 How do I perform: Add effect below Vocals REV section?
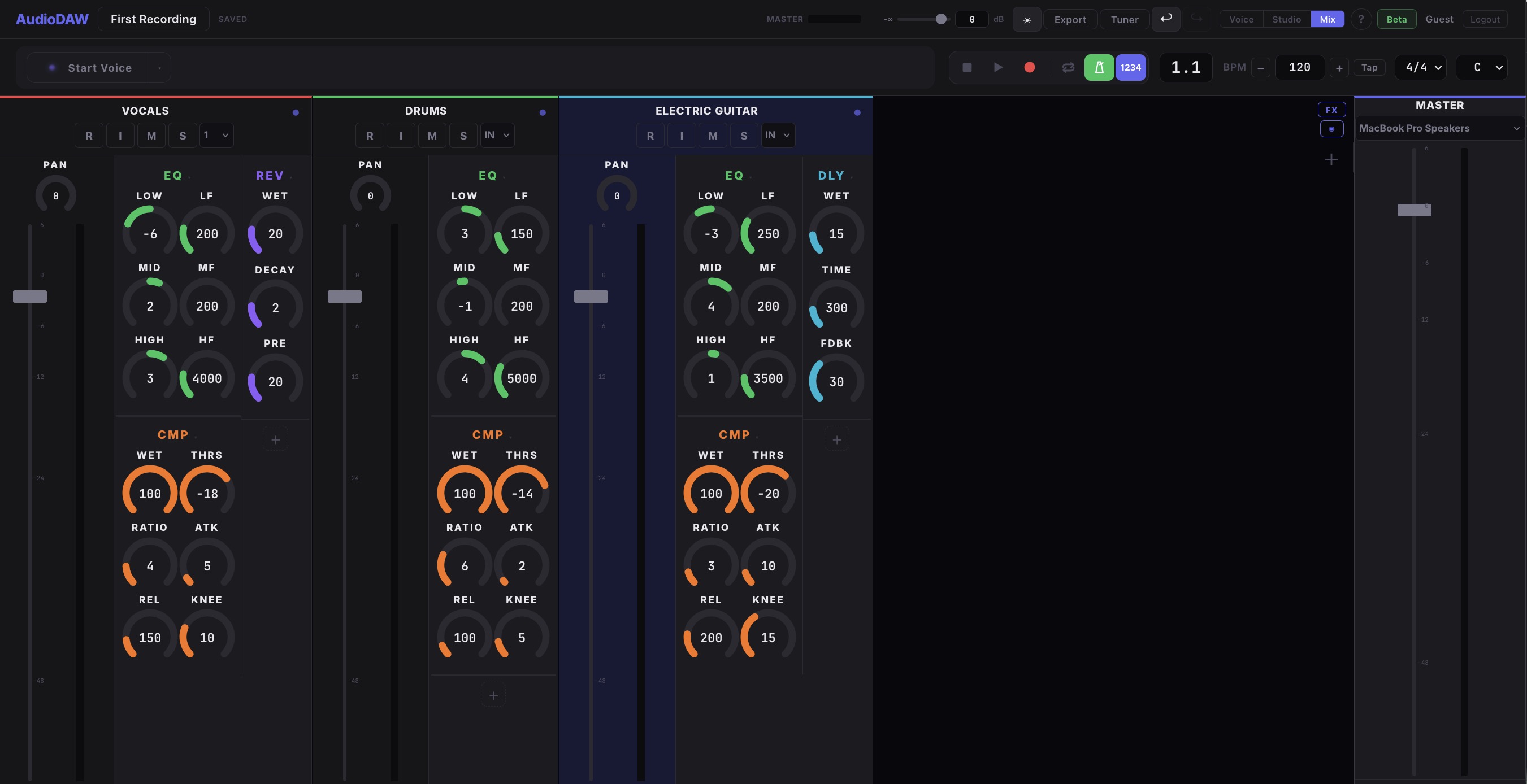[x=276, y=439]
